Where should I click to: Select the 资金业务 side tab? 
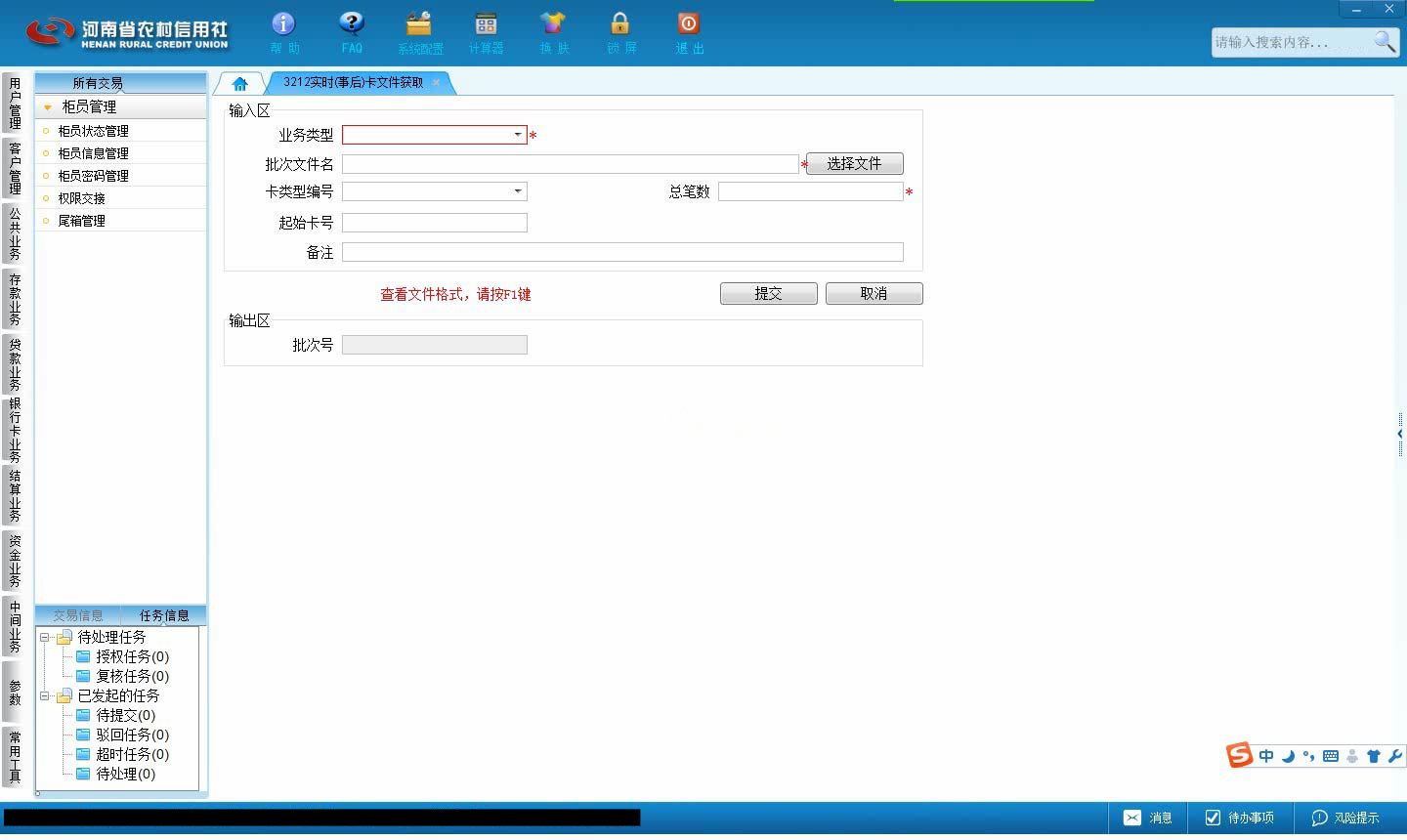coord(14,561)
